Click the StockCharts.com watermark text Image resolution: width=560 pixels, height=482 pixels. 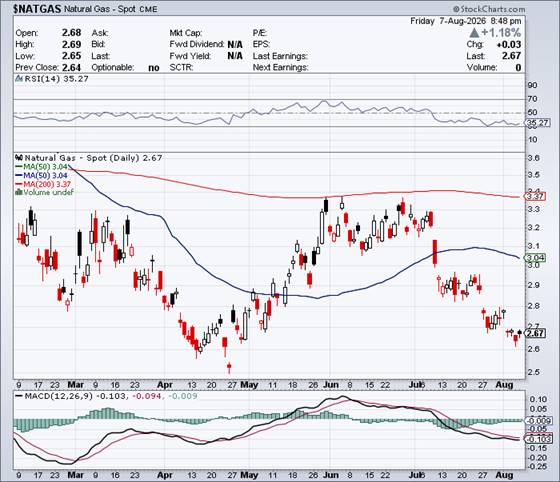point(489,9)
